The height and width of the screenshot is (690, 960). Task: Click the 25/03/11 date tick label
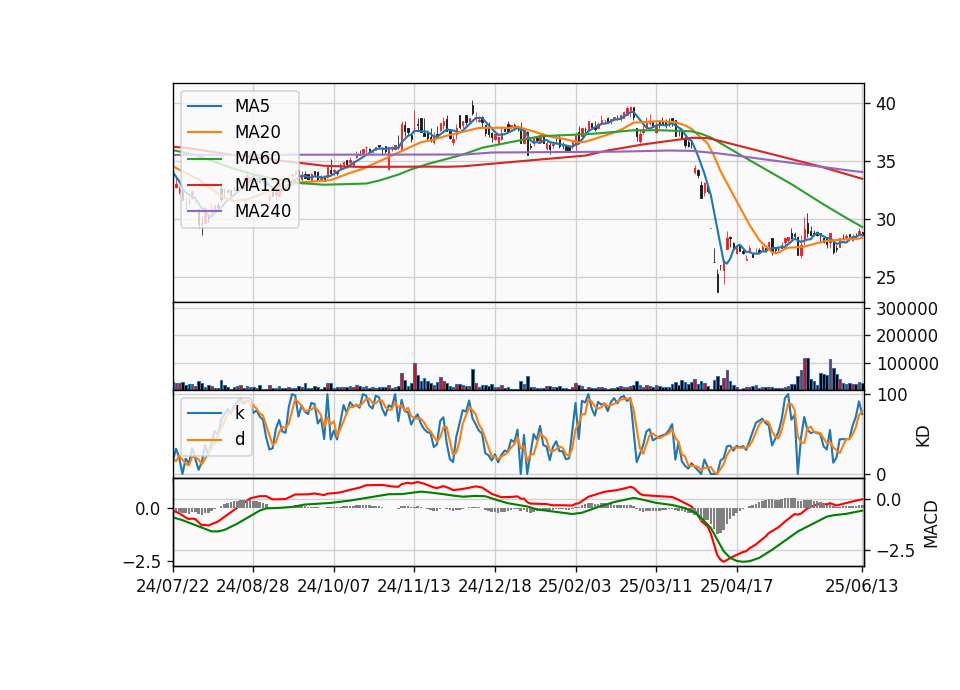point(656,586)
